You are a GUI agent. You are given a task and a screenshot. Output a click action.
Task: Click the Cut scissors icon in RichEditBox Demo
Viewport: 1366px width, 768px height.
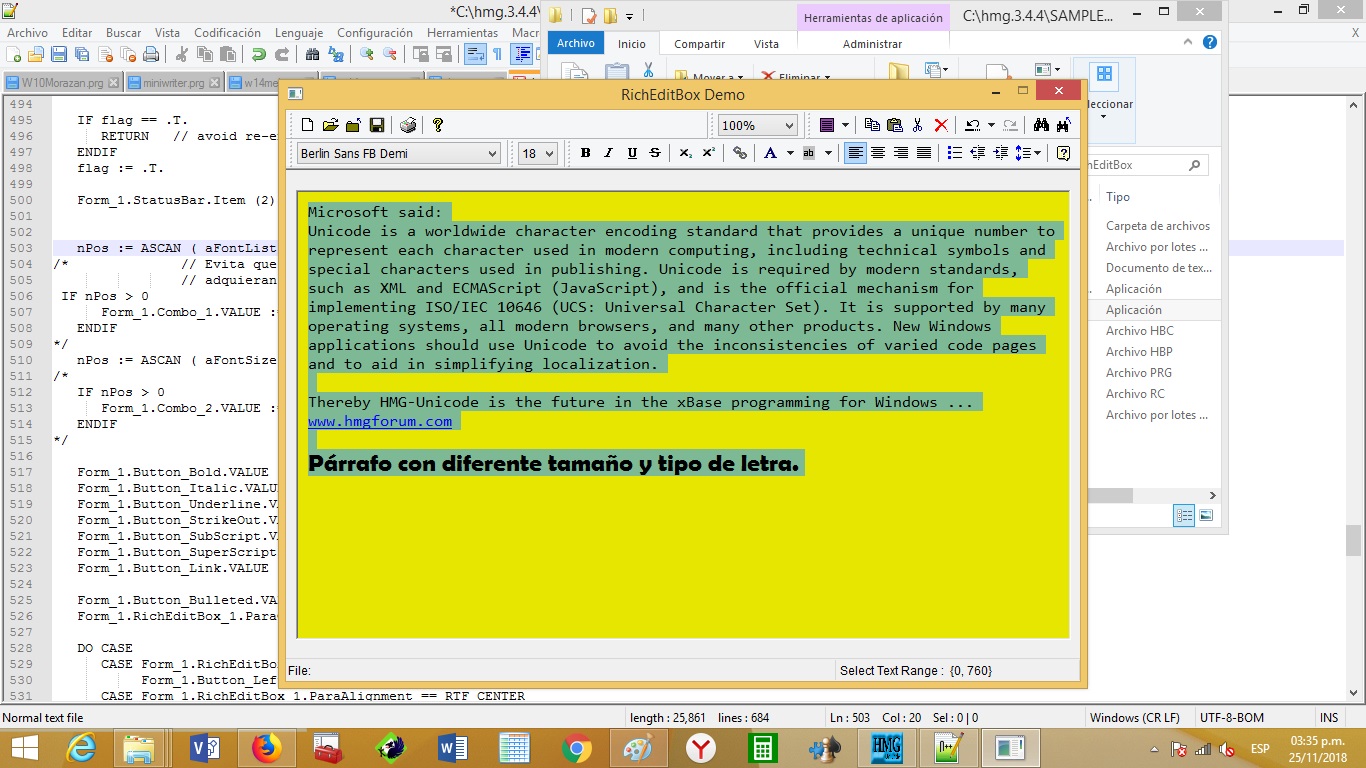918,125
